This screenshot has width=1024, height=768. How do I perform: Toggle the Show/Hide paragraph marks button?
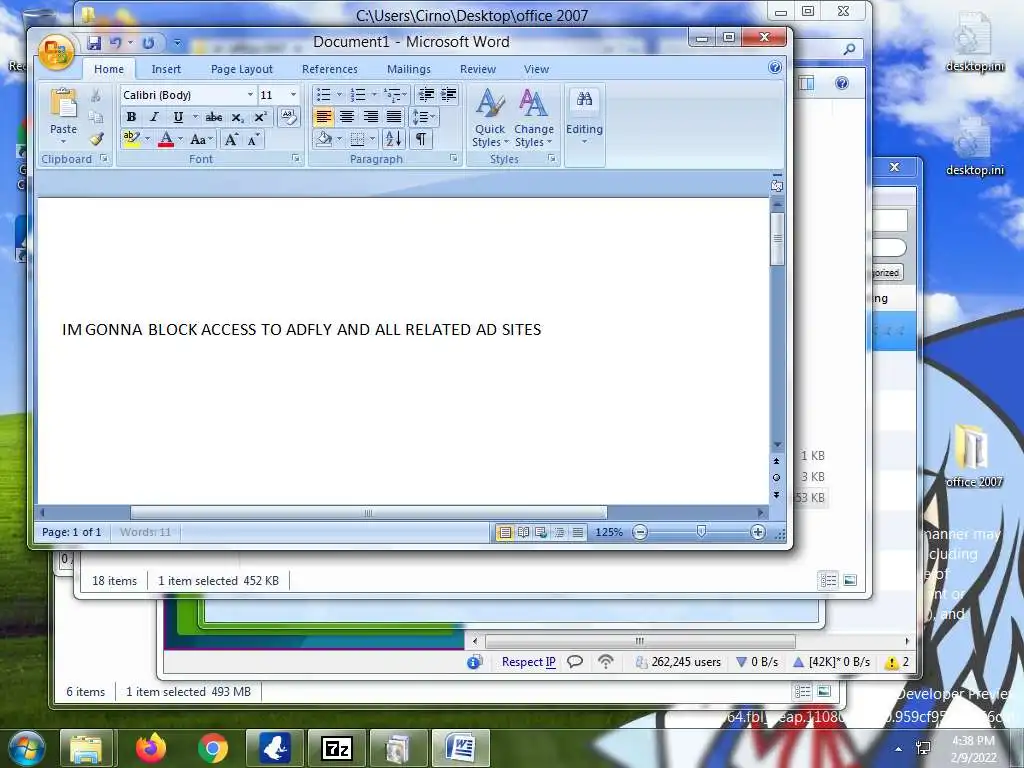pos(421,139)
